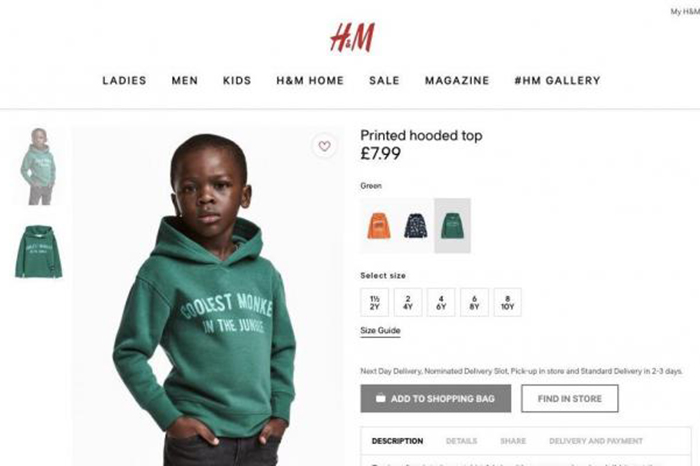Screen dimensions: 700x466
Task: Open the Kids menu
Action: 237,80
